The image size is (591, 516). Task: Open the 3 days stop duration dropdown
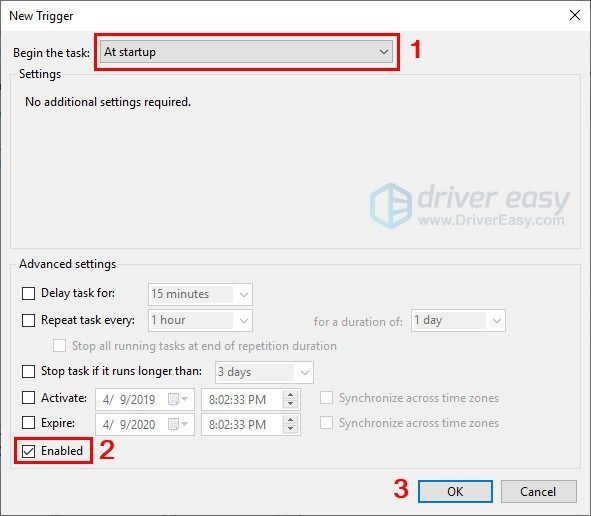coord(264,372)
